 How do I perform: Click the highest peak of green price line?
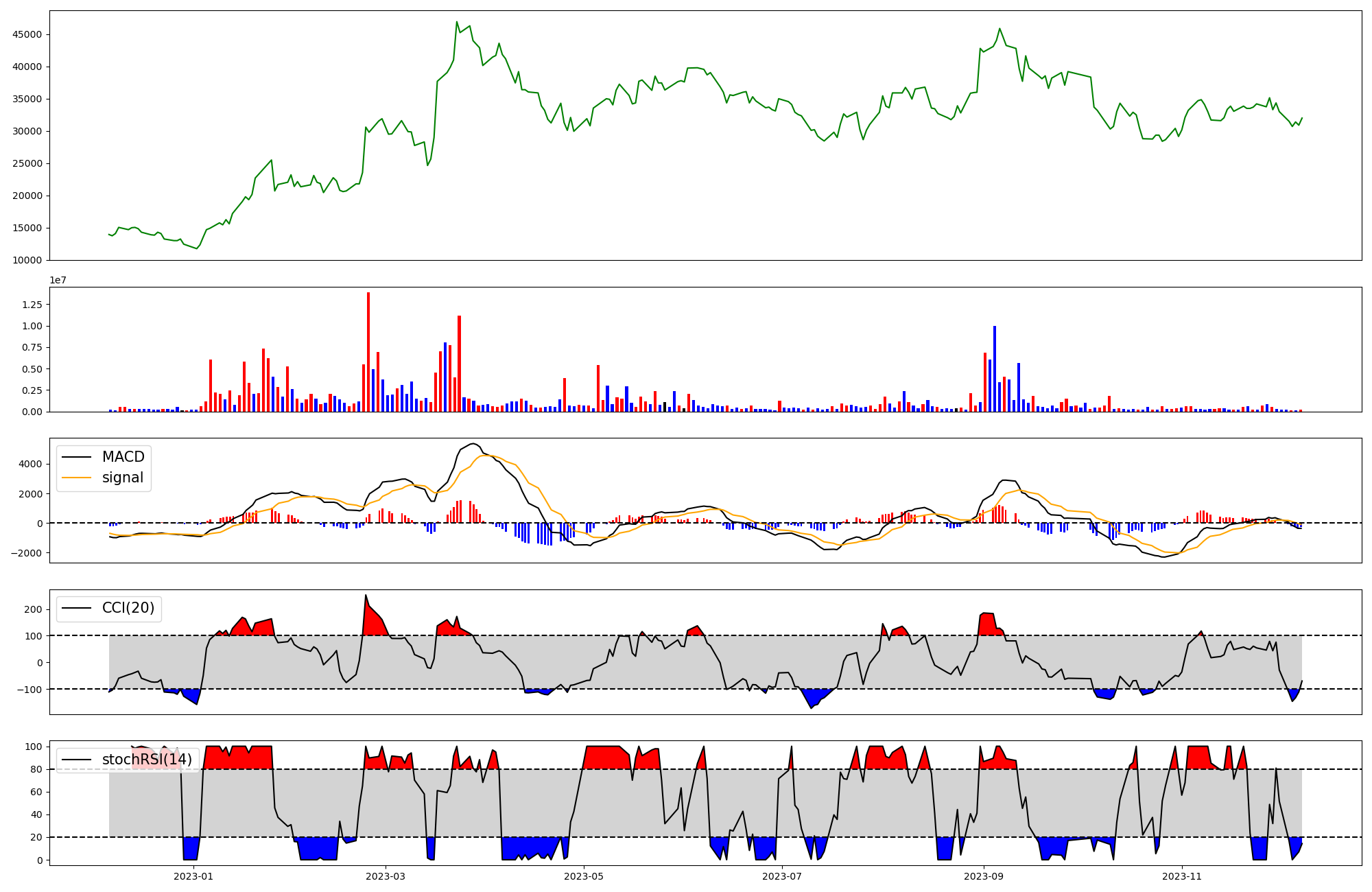pos(457,22)
